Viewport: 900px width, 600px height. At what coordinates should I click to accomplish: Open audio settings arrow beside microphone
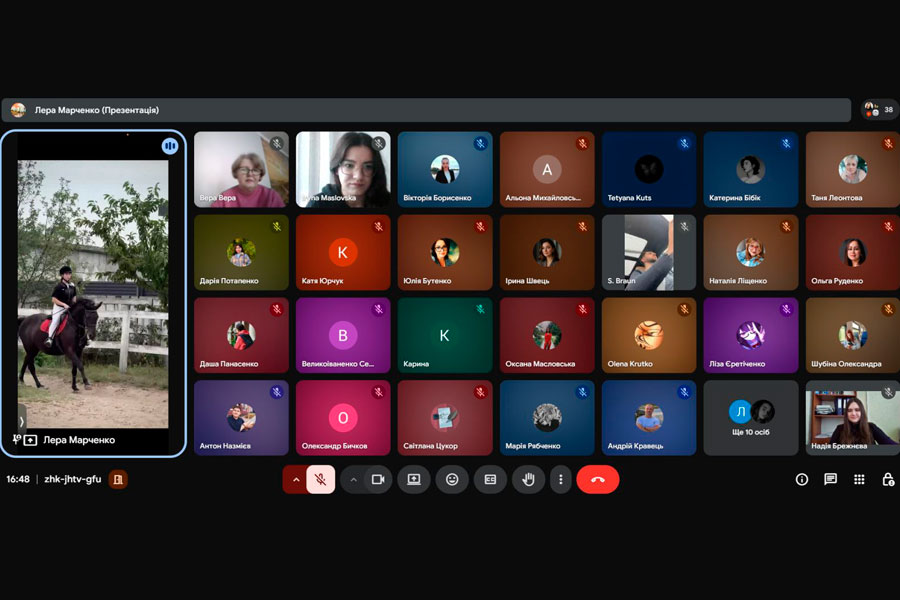[x=296, y=479]
